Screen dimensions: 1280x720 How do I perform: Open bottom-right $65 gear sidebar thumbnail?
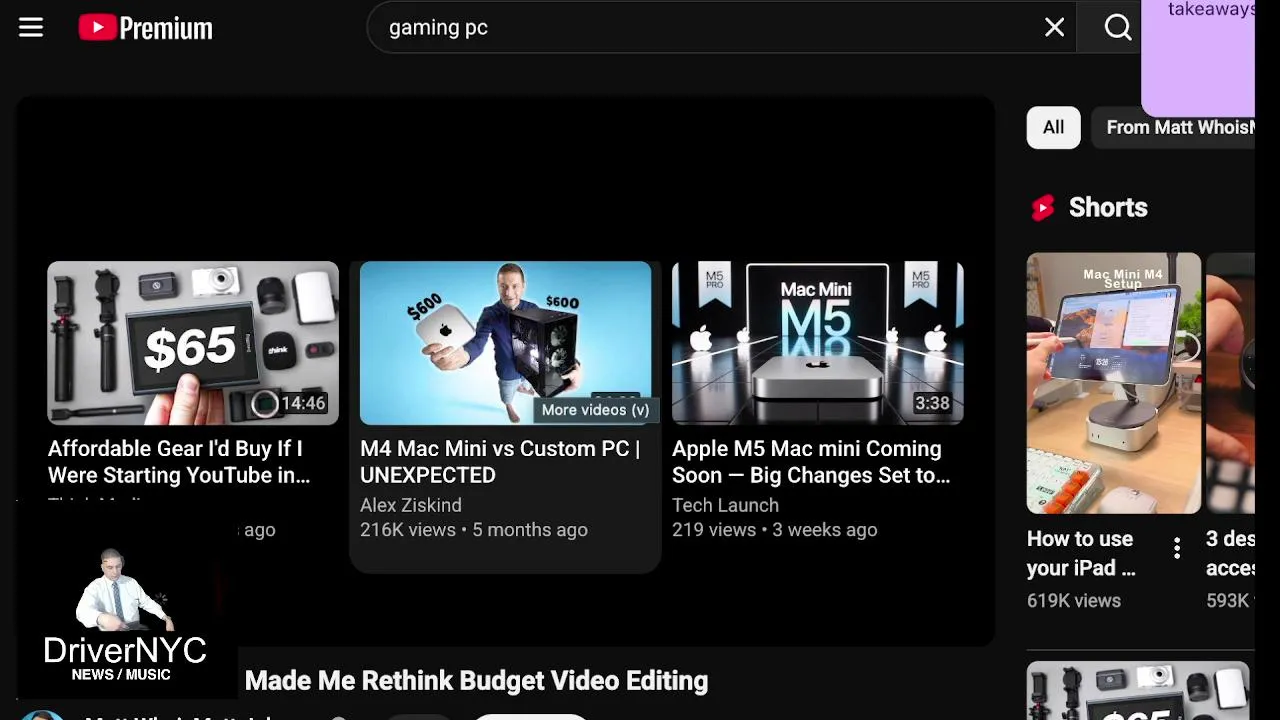(x=1138, y=691)
